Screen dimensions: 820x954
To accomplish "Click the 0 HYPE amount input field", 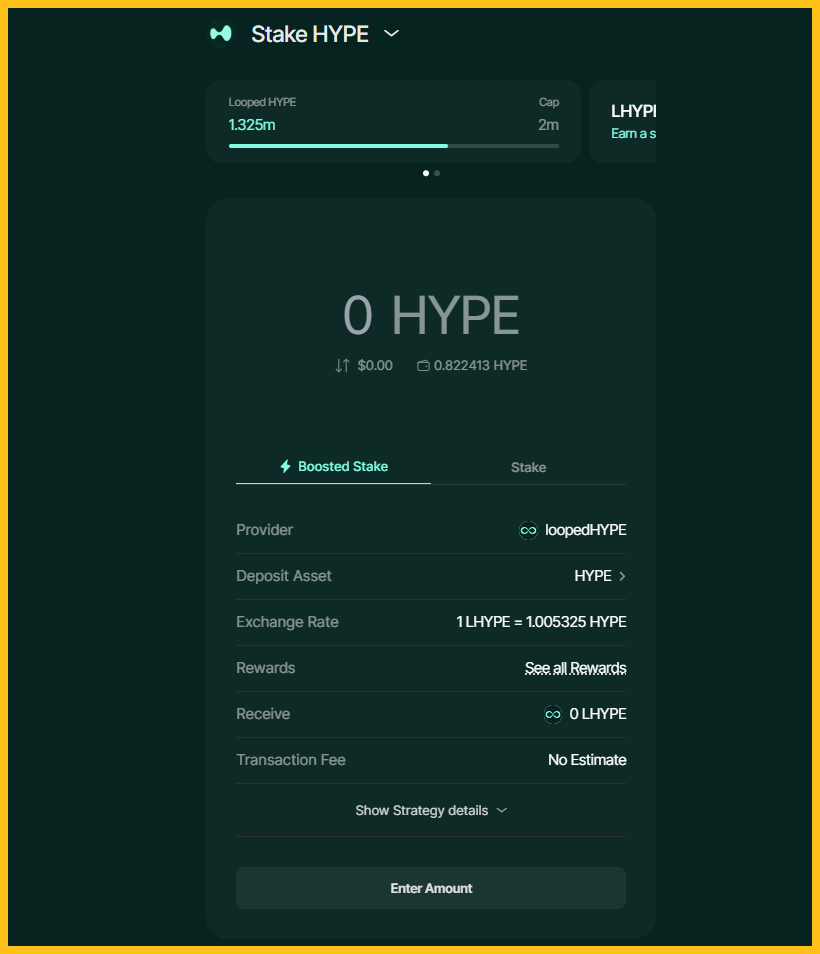I will [x=431, y=313].
